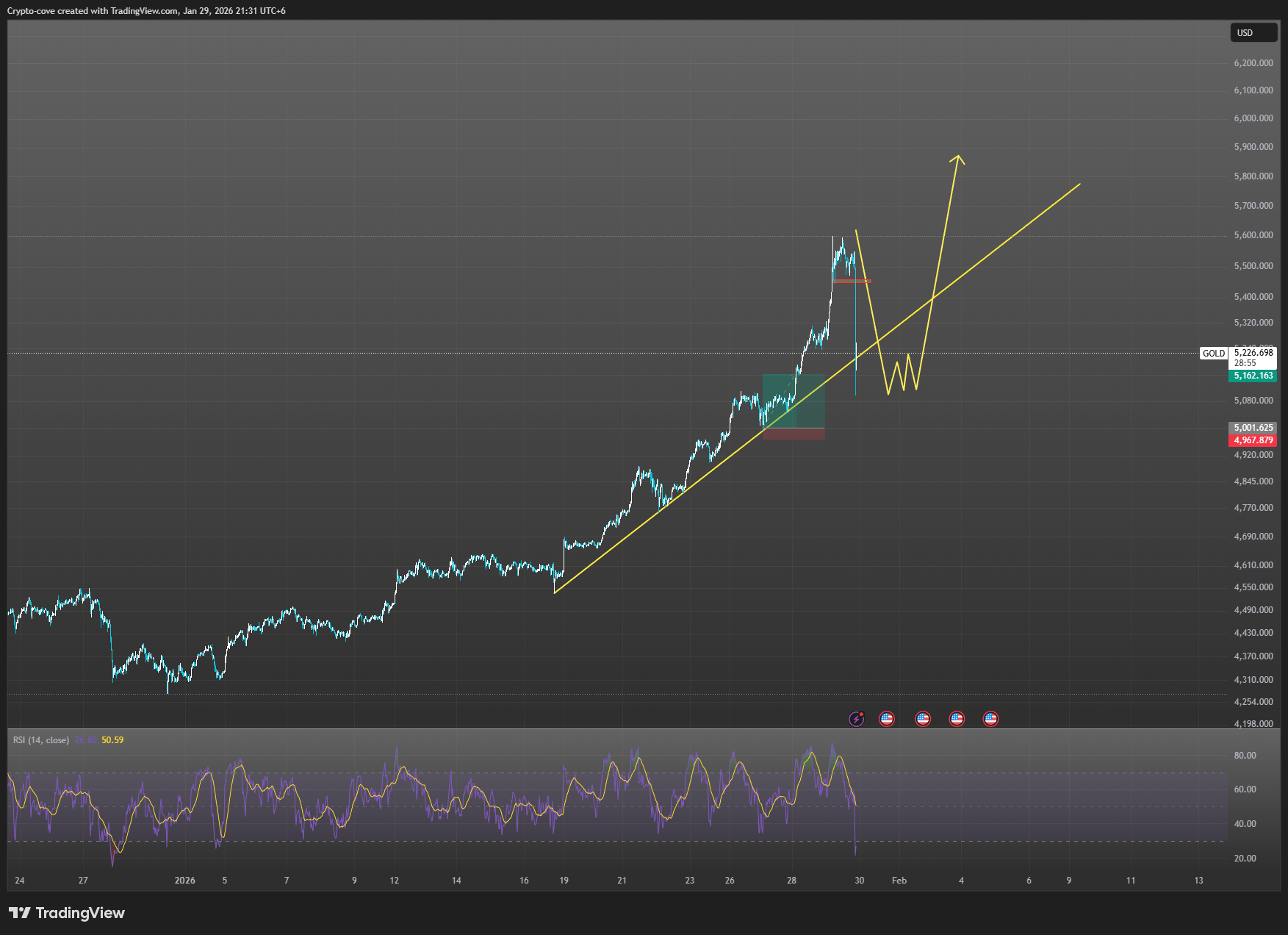This screenshot has height=935, width=1288.
Task: Click the RSI scale value 20.00
Action: (x=1245, y=859)
